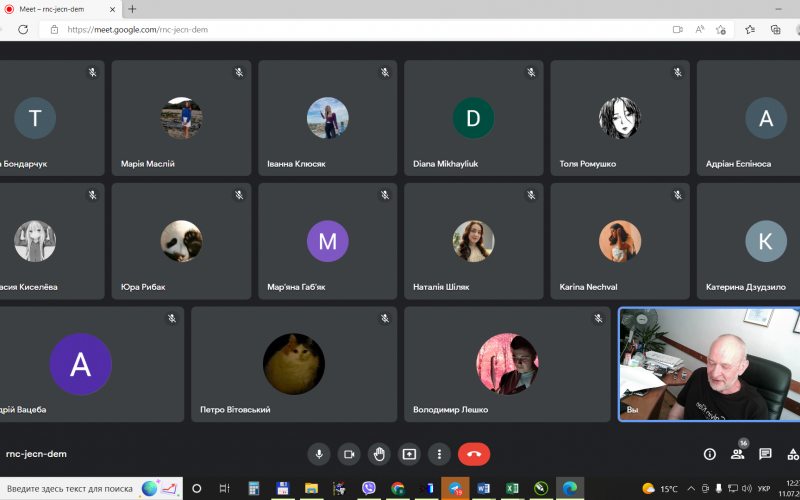Image resolution: width=800 pixels, height=500 pixels.
Task: Click muted mic icon on Марія Маслій tile
Action: coord(239,72)
